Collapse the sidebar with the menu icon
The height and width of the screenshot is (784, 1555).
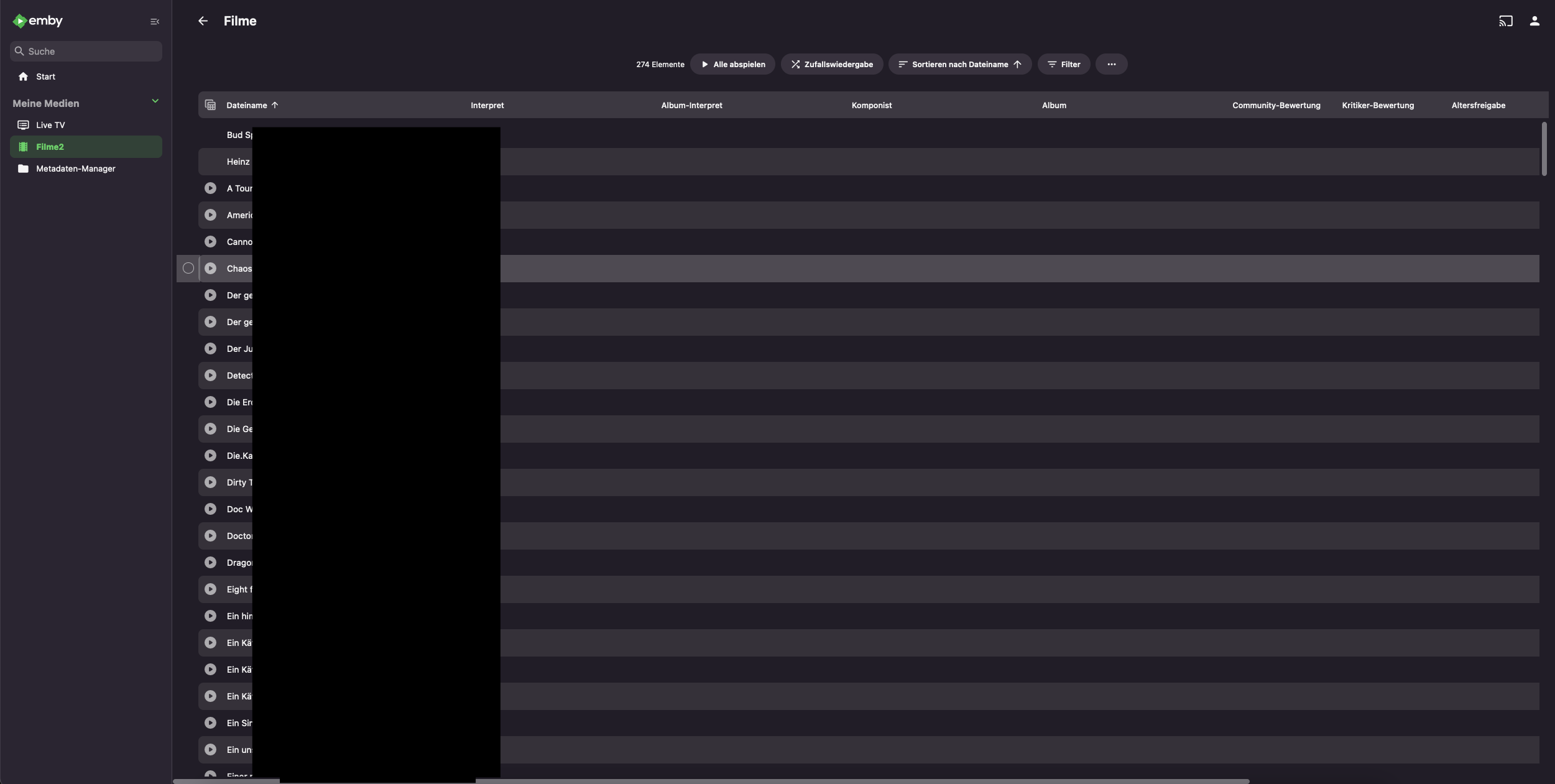pyautogui.click(x=155, y=22)
